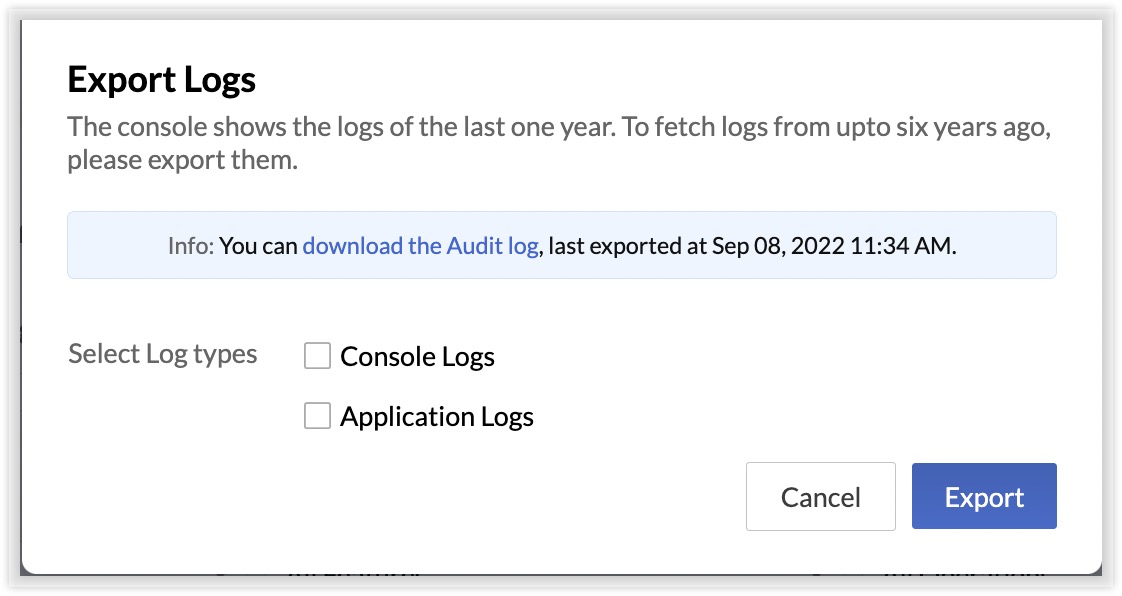This screenshot has width=1122, height=596.
Task: Click the 'Sep 08, 2022 11:34 AM' timestamp
Action: tap(832, 245)
